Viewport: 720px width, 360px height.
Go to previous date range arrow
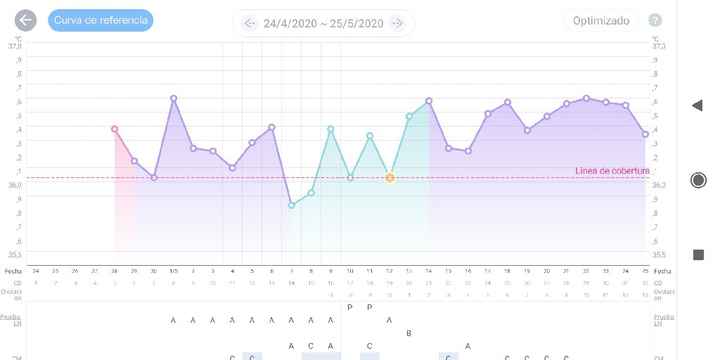[249, 23]
